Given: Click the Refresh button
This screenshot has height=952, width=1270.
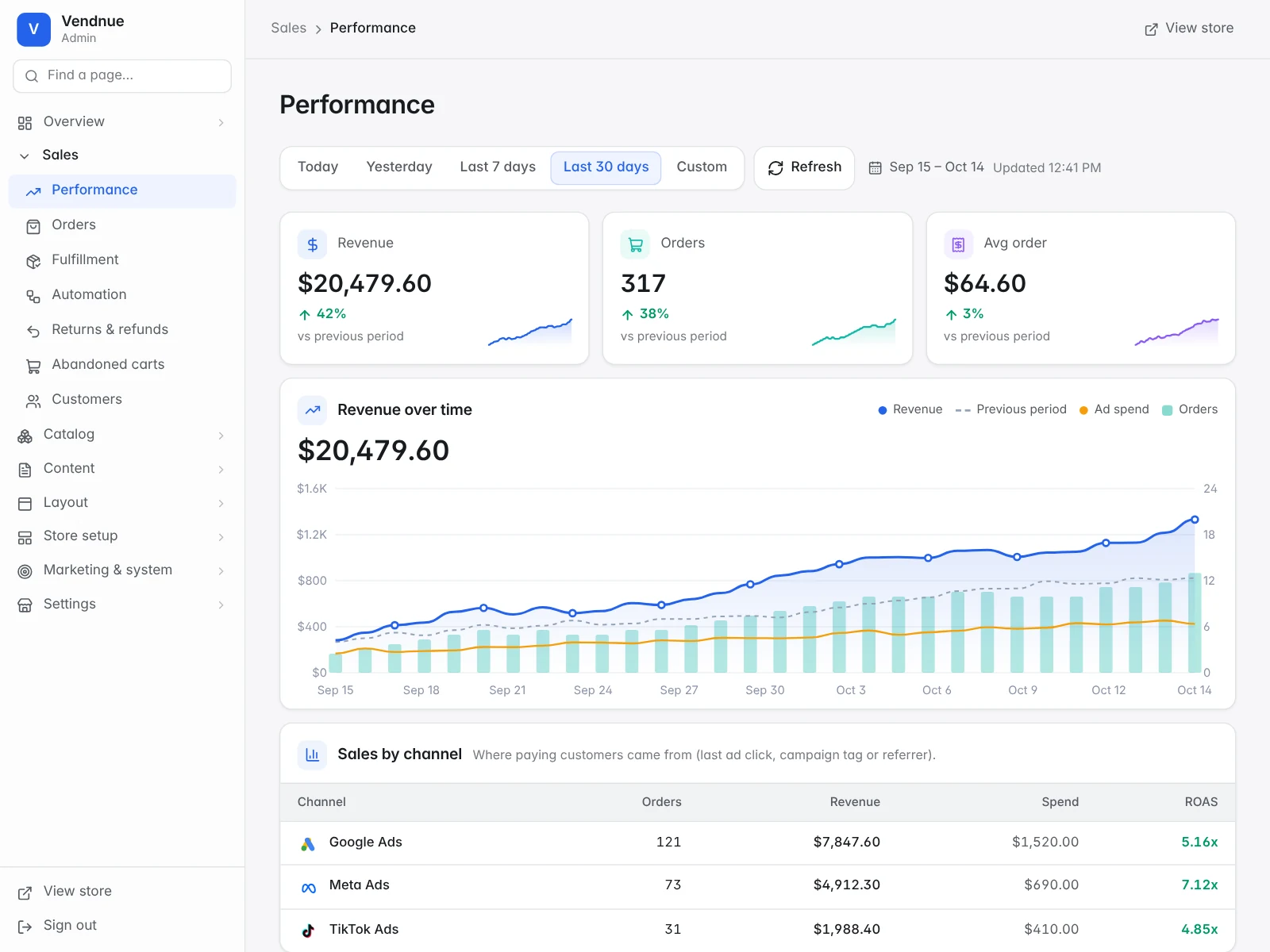Looking at the screenshot, I should click(804, 167).
